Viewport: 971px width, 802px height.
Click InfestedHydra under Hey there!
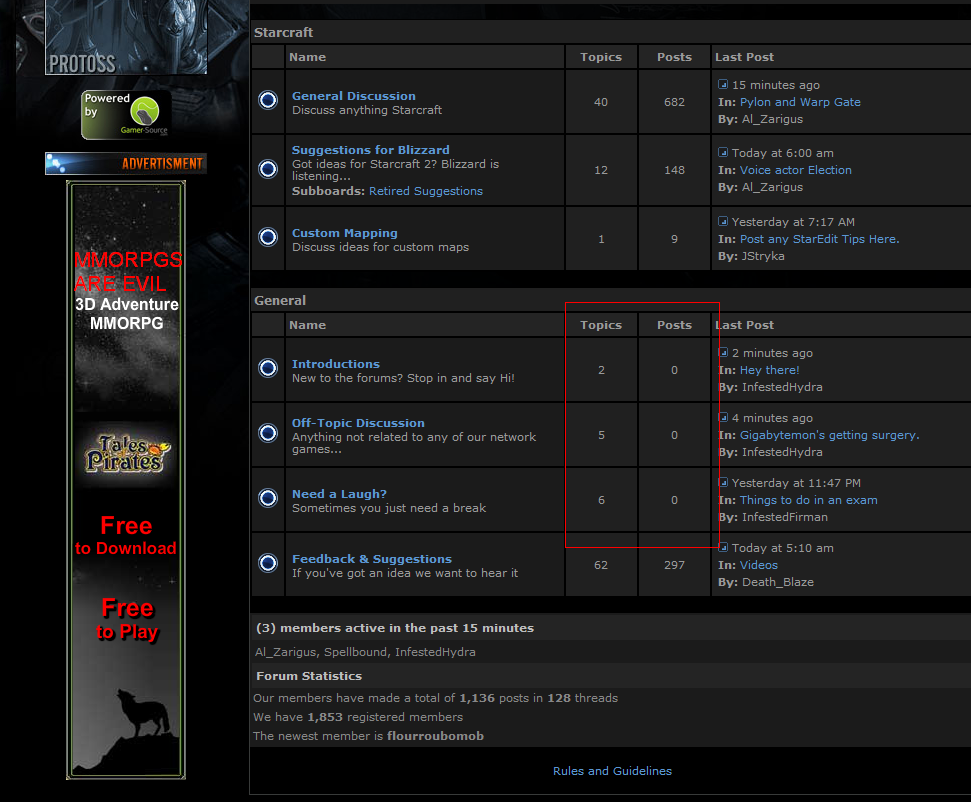[782, 387]
